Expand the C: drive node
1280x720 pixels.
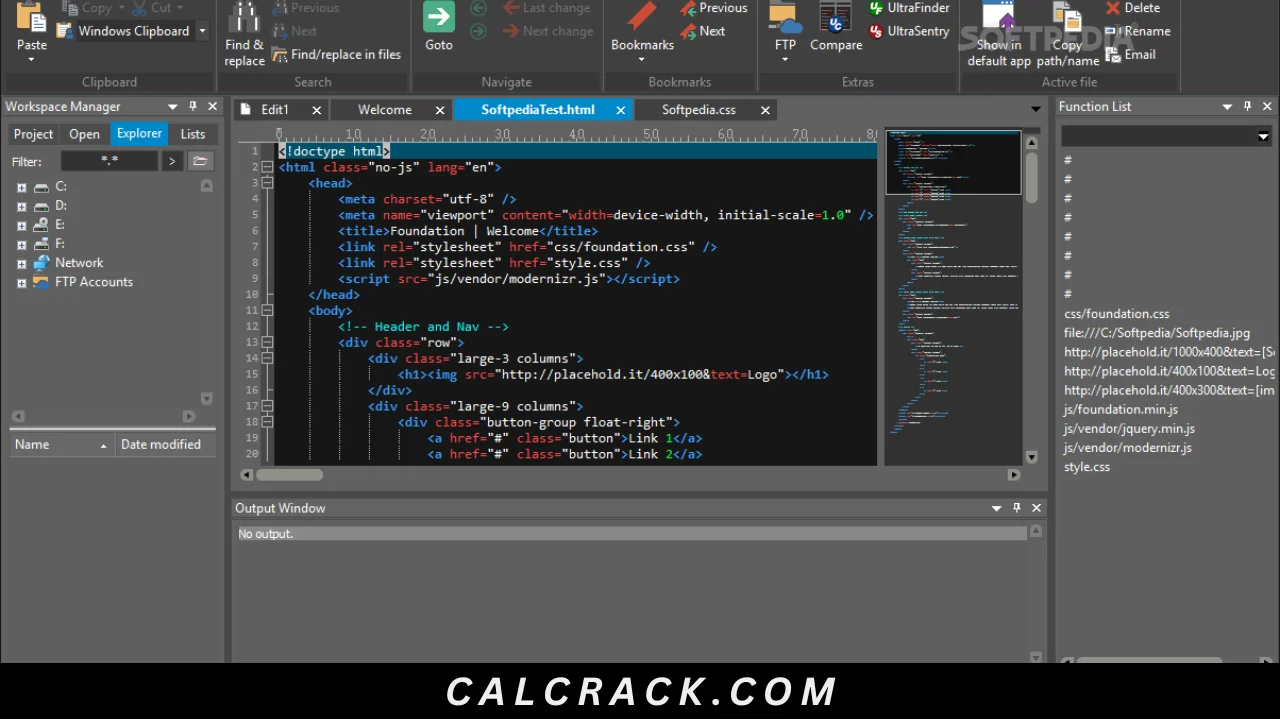pos(21,187)
